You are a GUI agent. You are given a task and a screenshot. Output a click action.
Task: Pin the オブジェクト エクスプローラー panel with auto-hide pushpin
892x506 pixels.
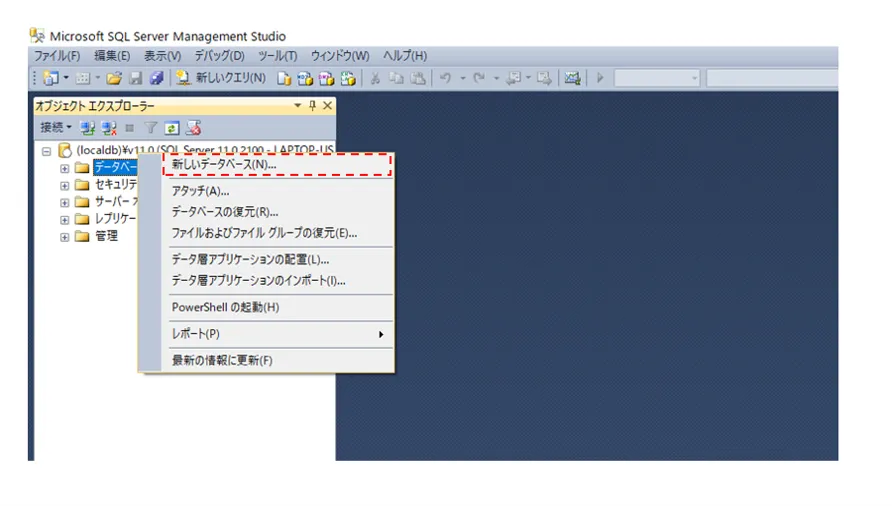tap(312, 105)
